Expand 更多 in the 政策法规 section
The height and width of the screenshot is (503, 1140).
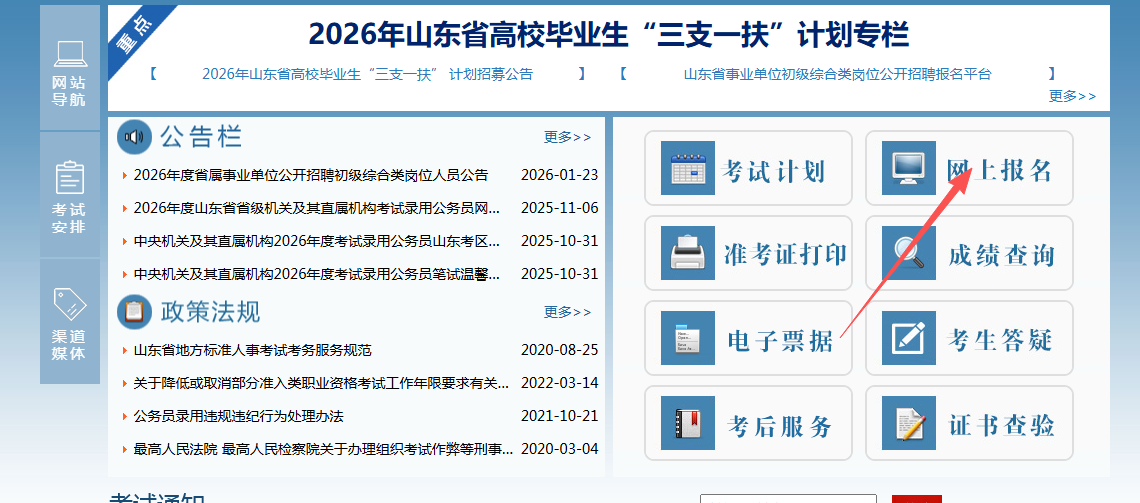[x=567, y=312]
